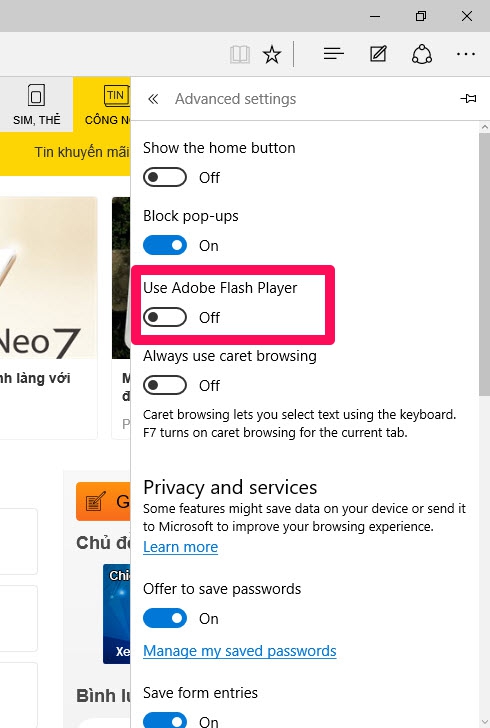Toggle Show the home button switch
490x728 pixels.
pyautogui.click(x=165, y=177)
